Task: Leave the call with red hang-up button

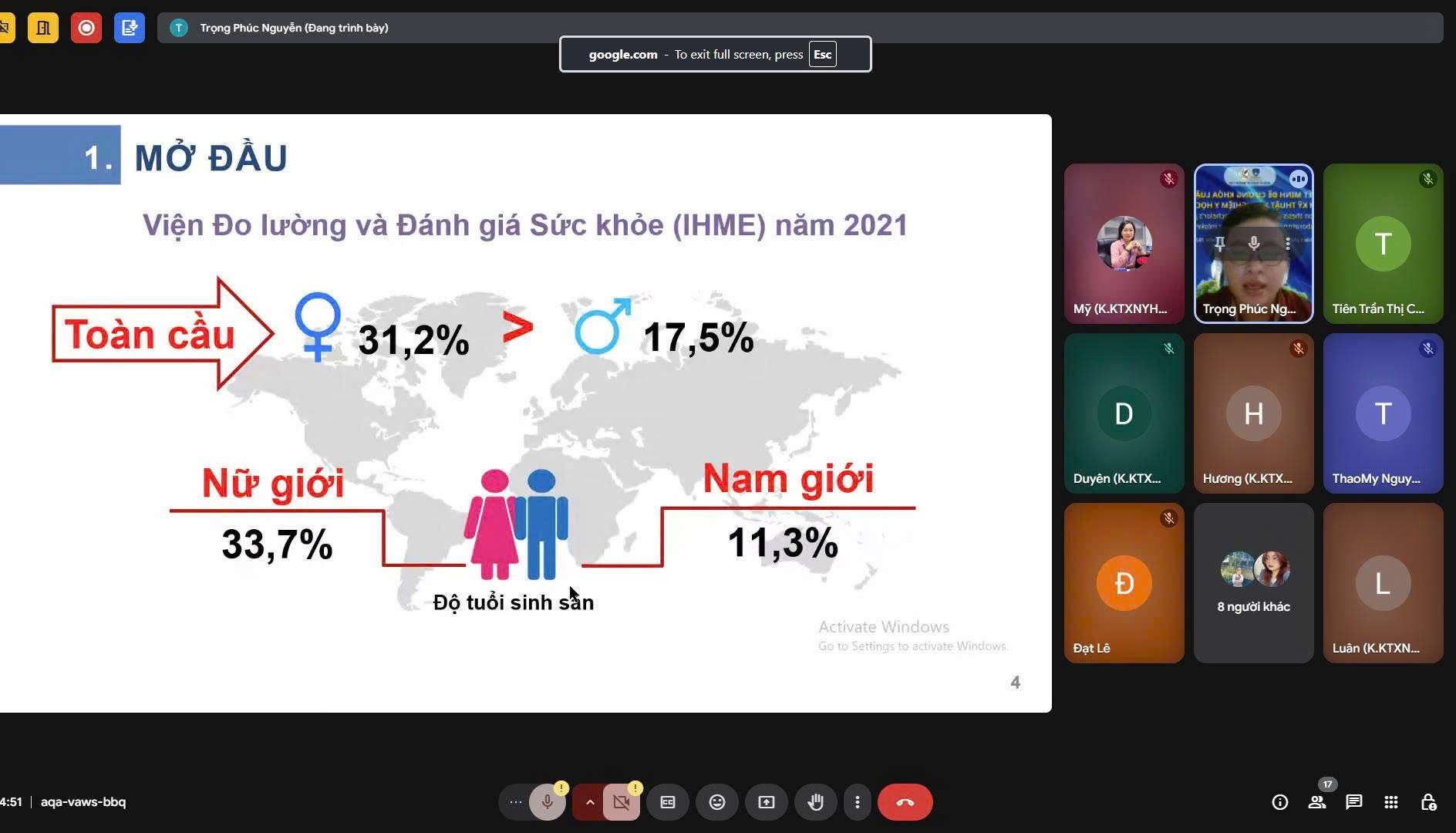Action: pos(905,802)
